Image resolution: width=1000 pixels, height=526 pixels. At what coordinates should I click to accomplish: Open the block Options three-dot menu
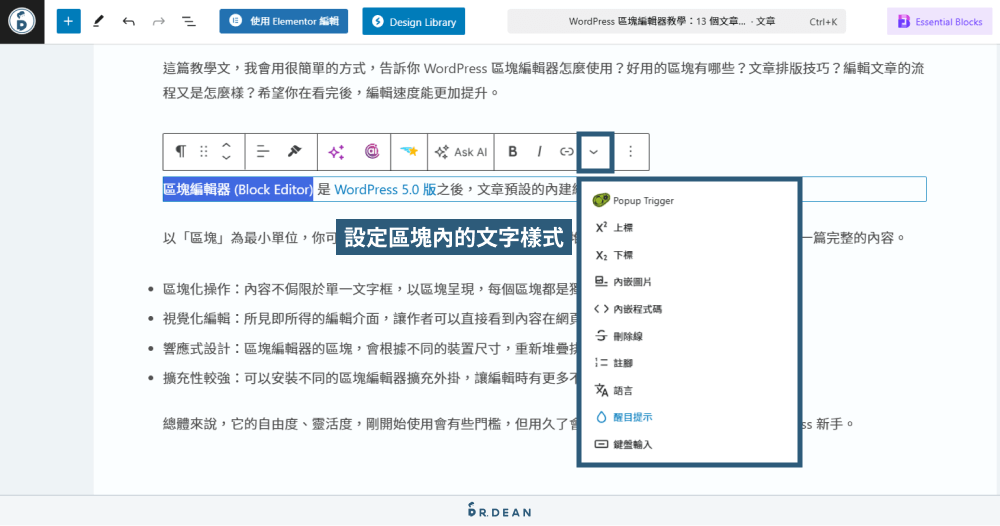pyautogui.click(x=630, y=151)
